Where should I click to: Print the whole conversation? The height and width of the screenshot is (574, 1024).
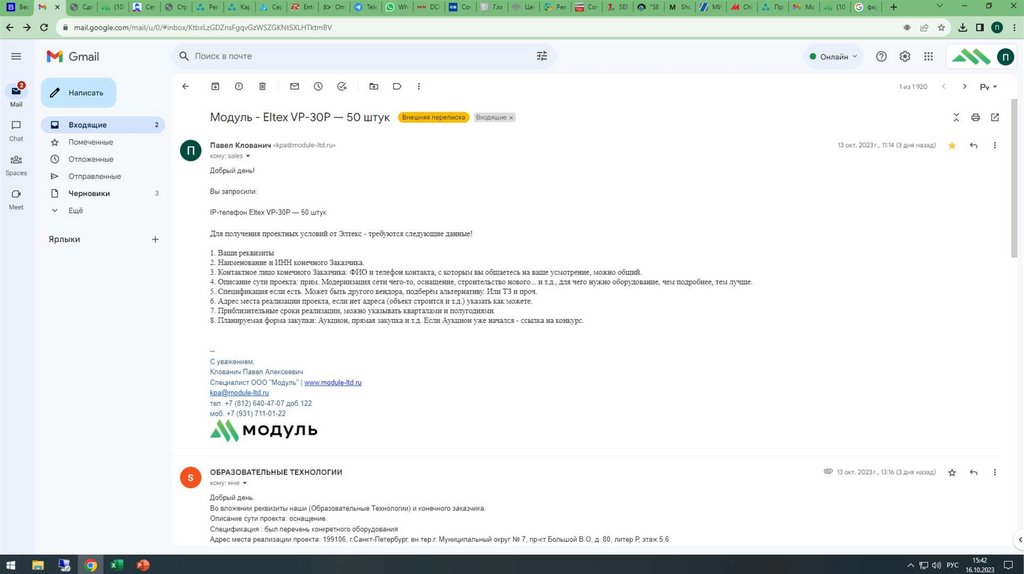point(975,118)
